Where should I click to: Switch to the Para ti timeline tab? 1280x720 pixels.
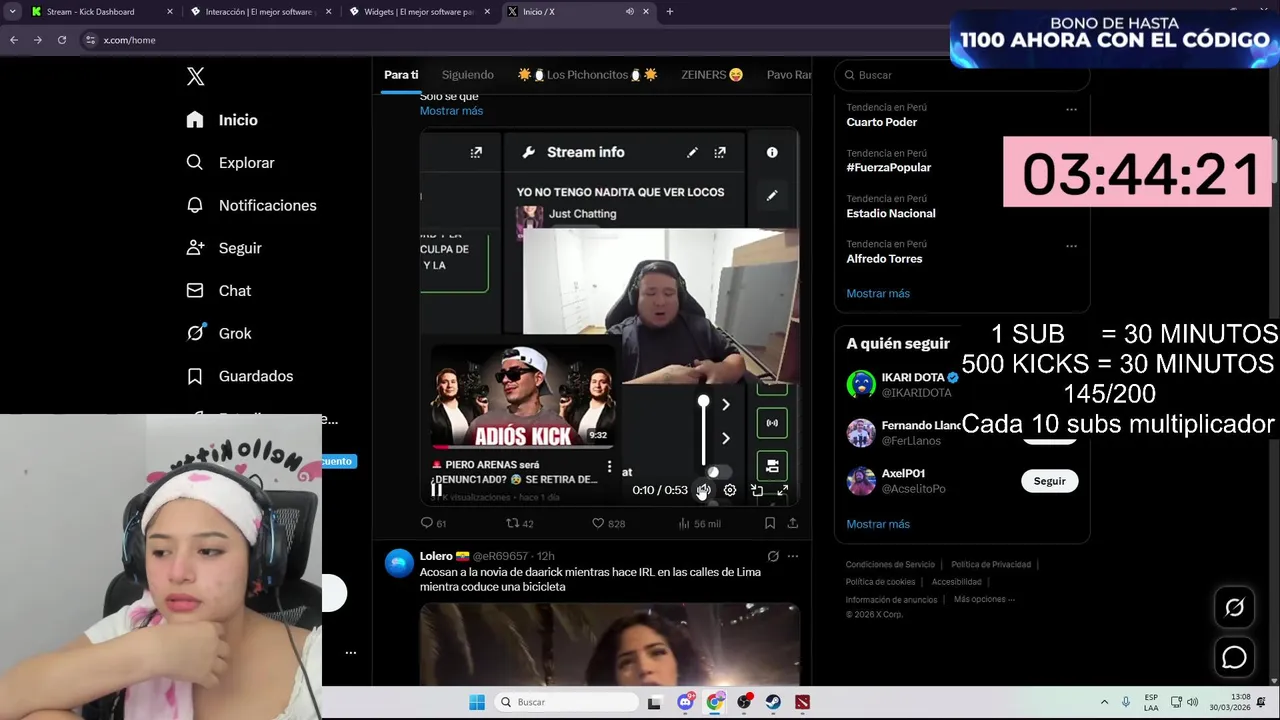click(401, 75)
